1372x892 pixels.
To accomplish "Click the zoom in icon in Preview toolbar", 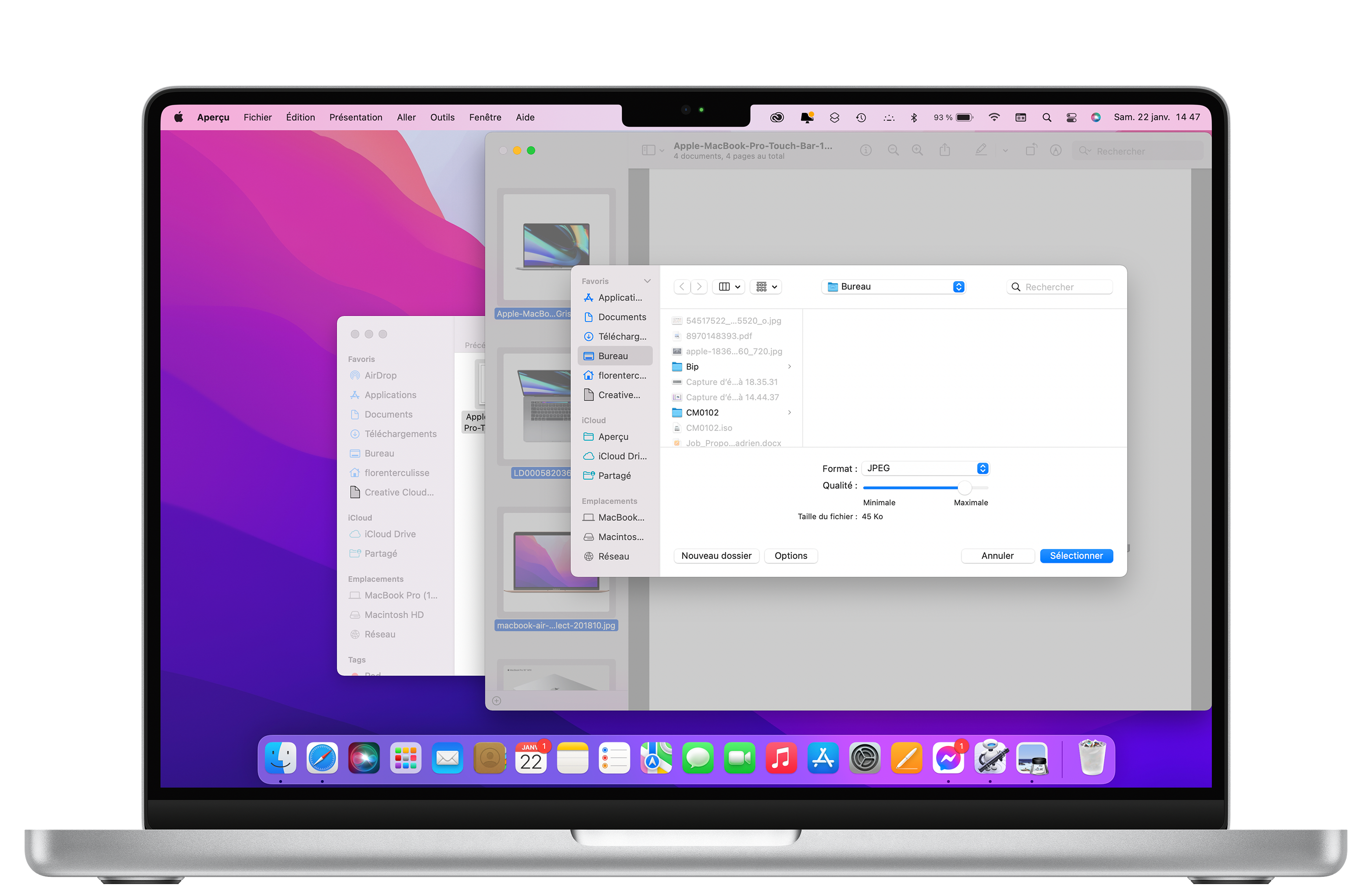I will (x=918, y=150).
